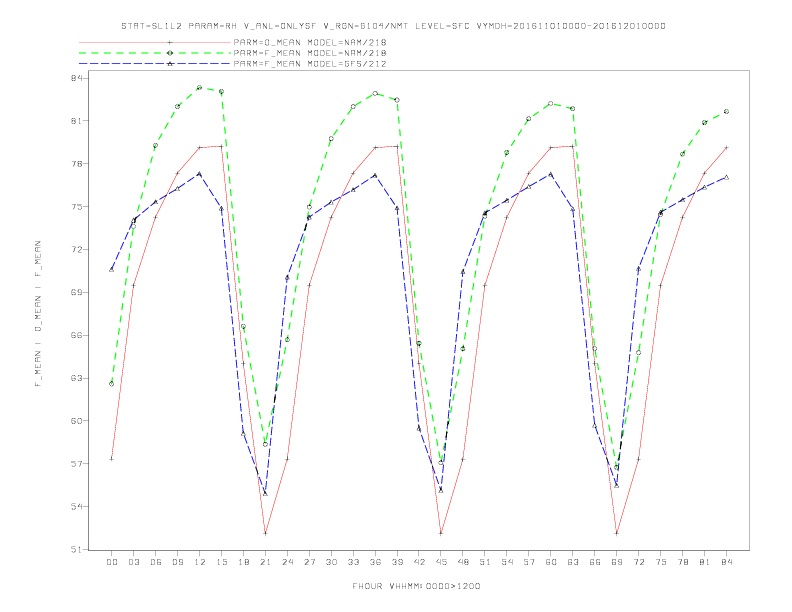Click y-axis tick value 75
This screenshot has height=612, width=792.
(77, 207)
